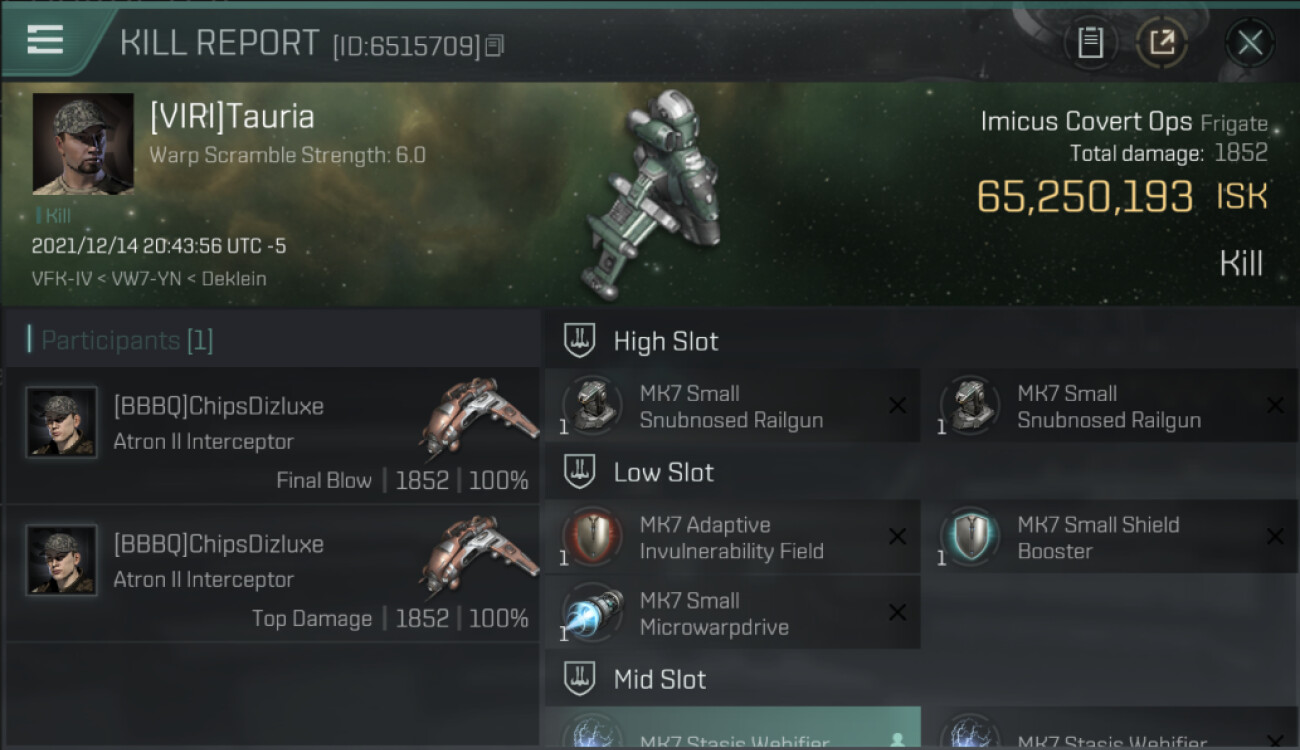Select the highlighted MK7 Stasis Webifier row
1300x750 pixels.
[732, 729]
